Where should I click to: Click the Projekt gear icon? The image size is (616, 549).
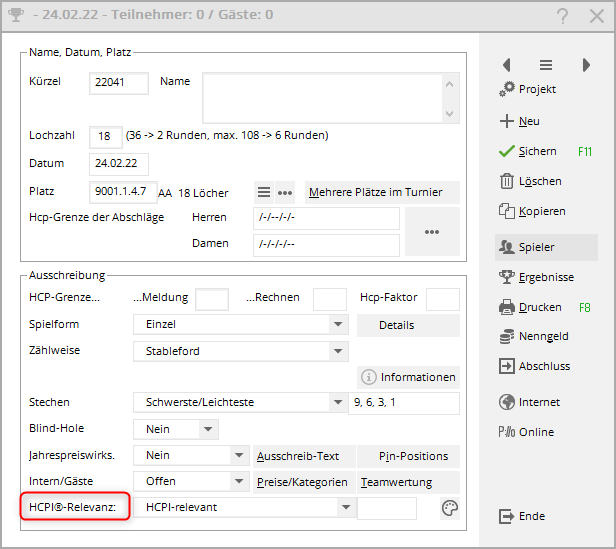507,90
